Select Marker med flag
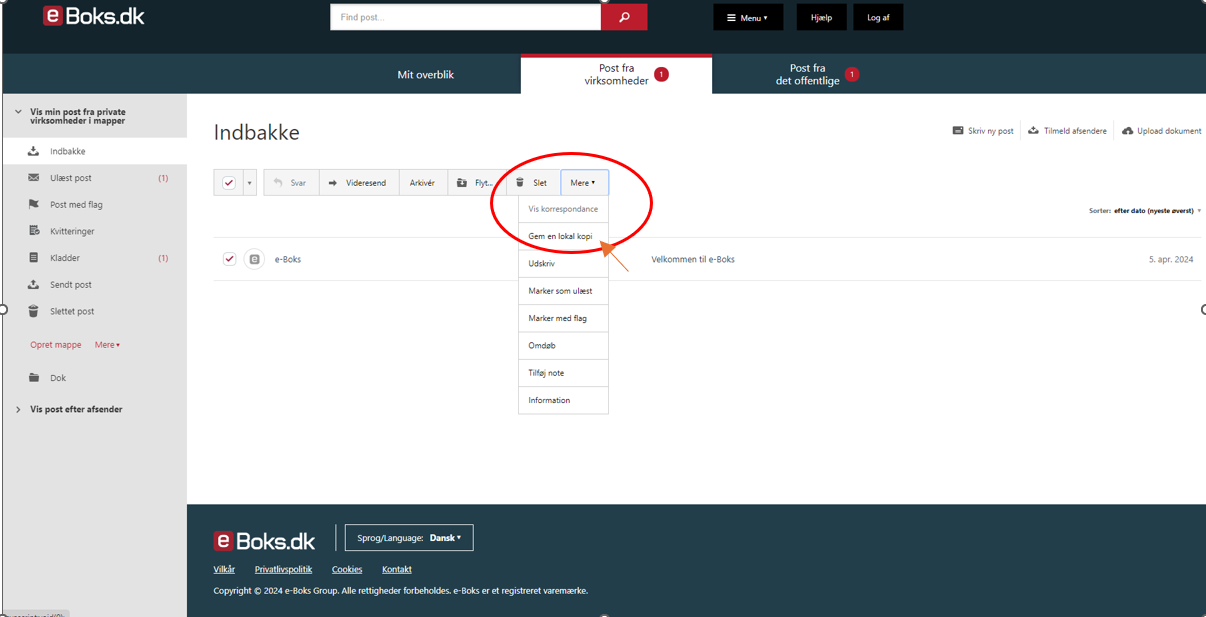 (x=563, y=318)
